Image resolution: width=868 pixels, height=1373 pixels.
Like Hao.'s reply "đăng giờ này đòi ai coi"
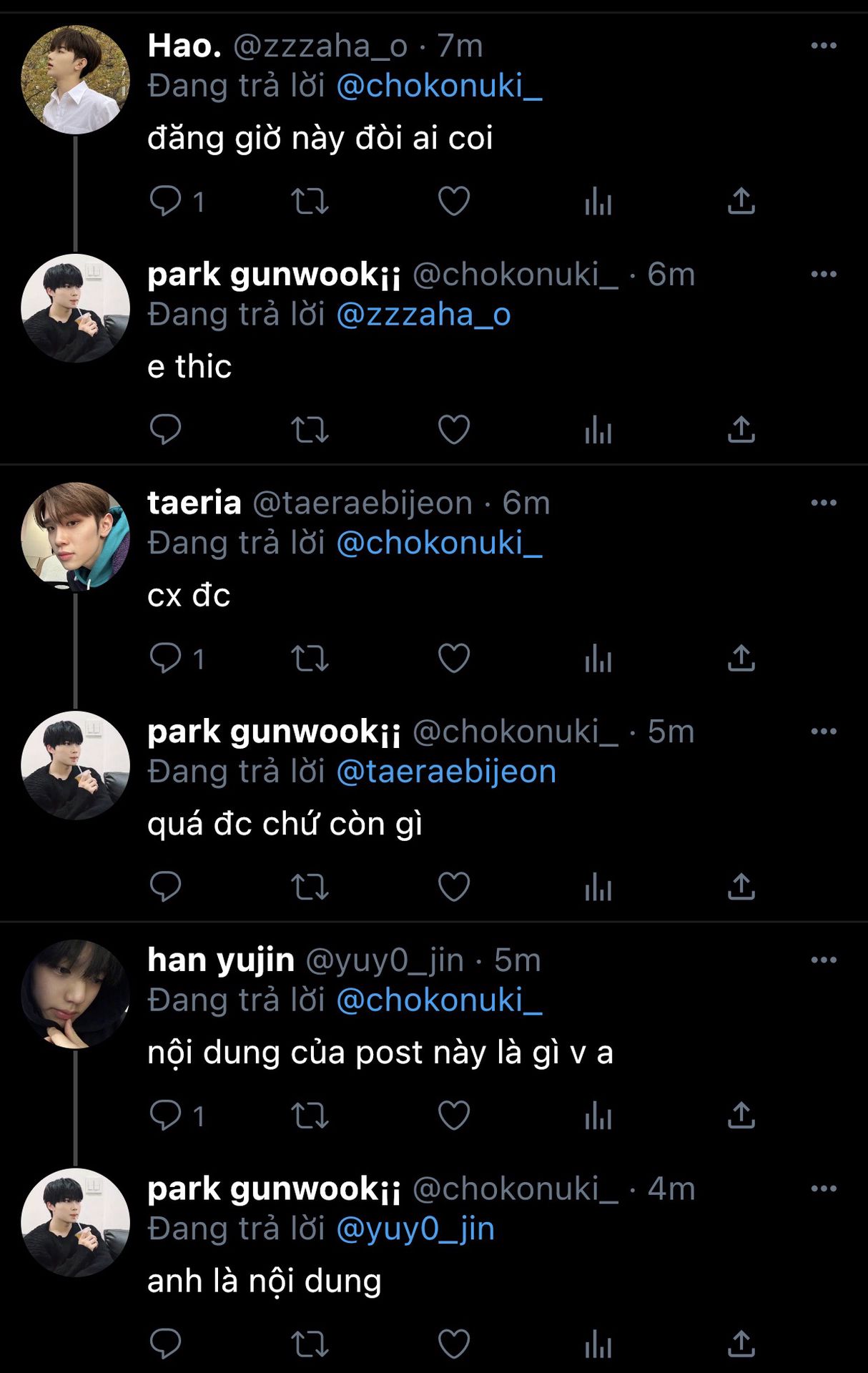pyautogui.click(x=453, y=201)
